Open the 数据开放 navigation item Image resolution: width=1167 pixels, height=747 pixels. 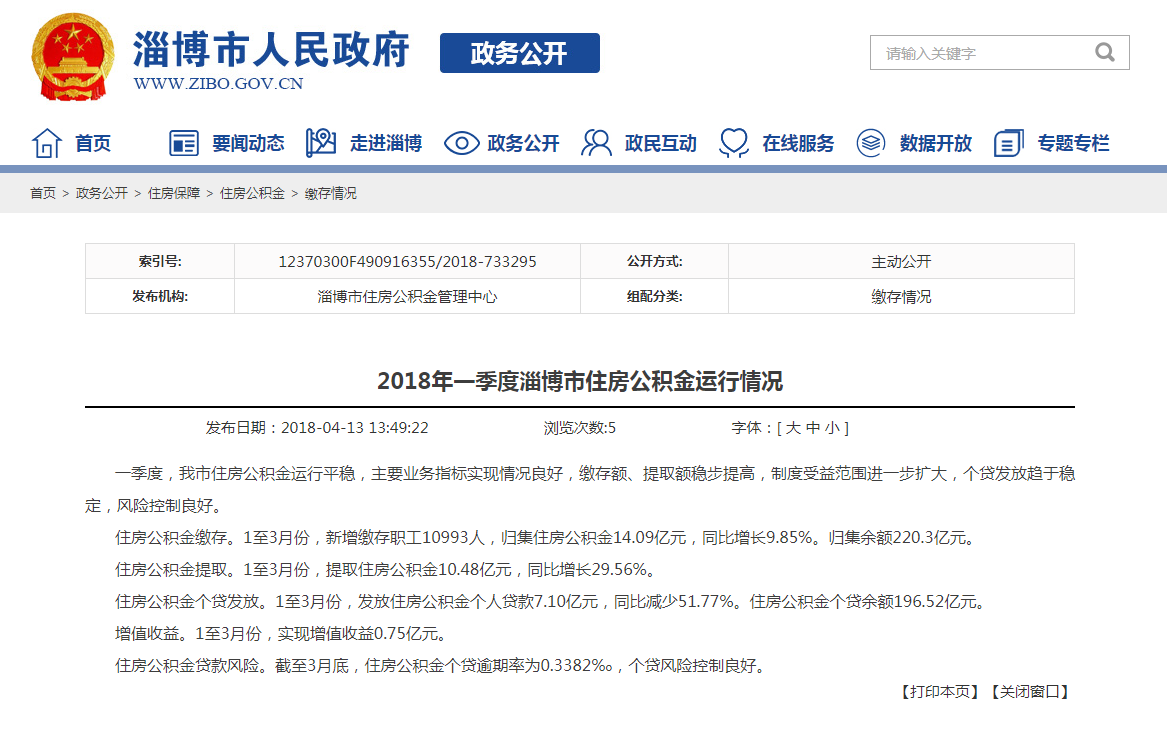[x=936, y=143]
